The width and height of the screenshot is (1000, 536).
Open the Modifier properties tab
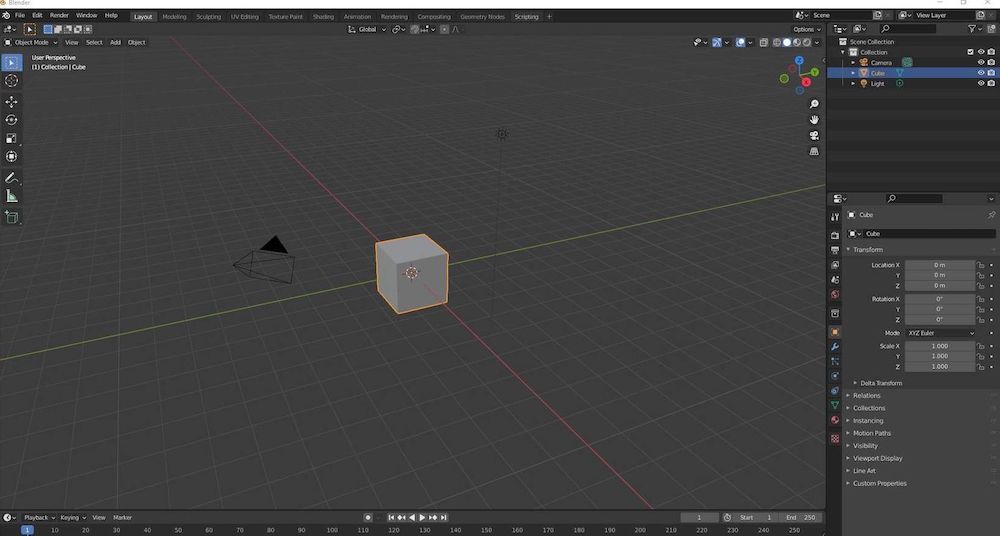pyautogui.click(x=835, y=346)
